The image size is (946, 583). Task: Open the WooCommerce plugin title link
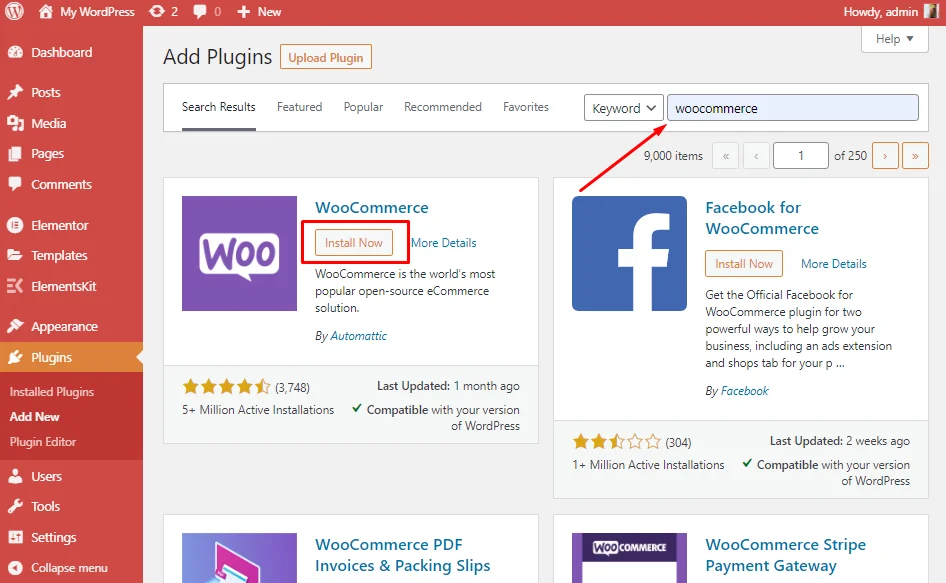coord(372,208)
